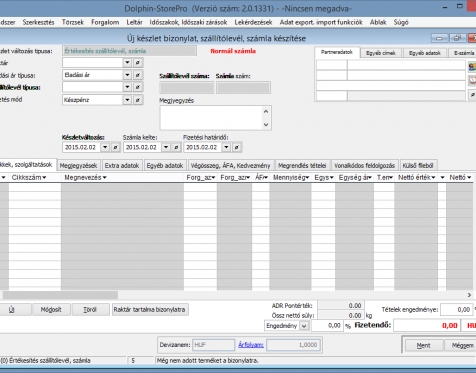476x373 pixels.
Task: Open the Súgó menu
Action: (401, 22)
